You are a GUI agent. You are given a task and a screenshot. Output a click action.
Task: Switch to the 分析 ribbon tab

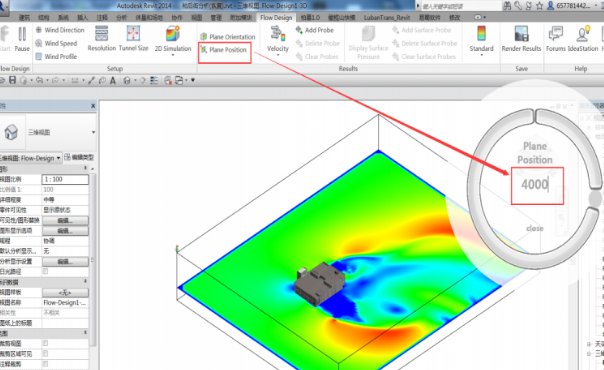pos(121,18)
